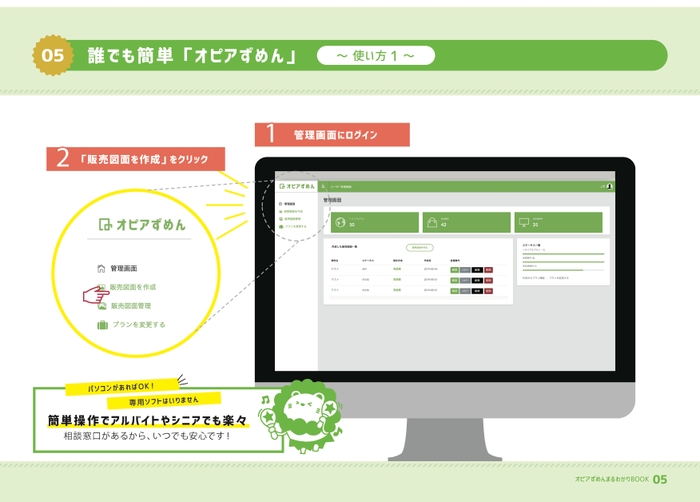Screen dimensions: 700x502
Task: Open 販売図面管理 in the monitor's small sidebar
Action: click(x=290, y=219)
